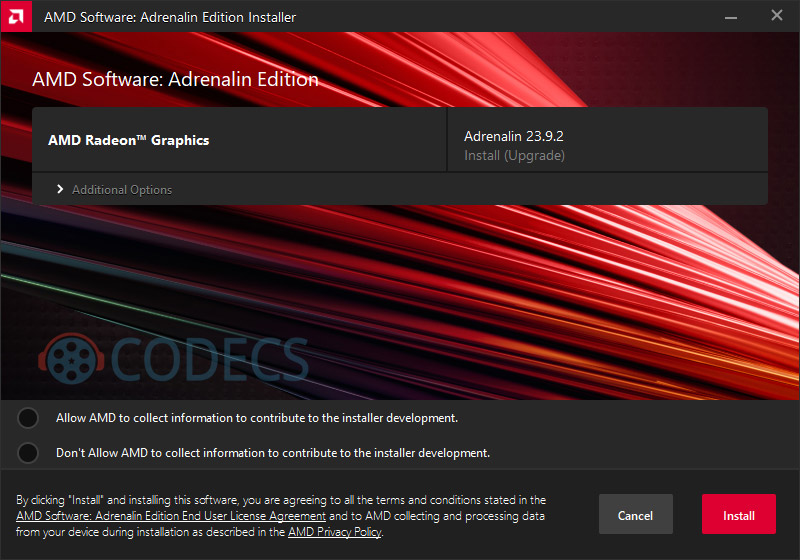Viewport: 800px width, 560px height.
Task: Click the Cancel button
Action: coord(636,514)
